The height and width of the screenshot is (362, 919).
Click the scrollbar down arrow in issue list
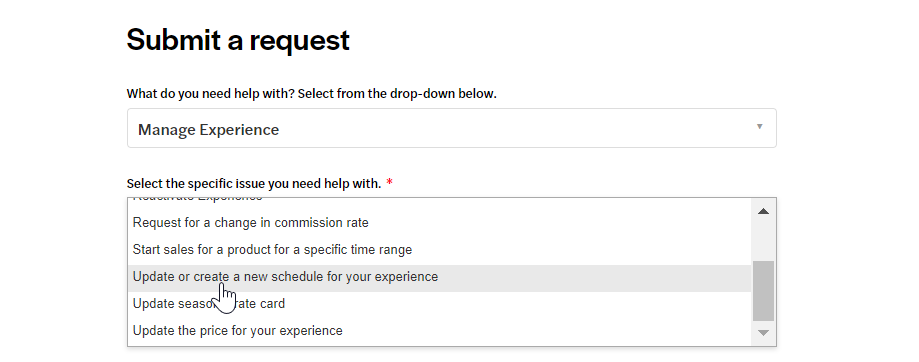coord(763,333)
